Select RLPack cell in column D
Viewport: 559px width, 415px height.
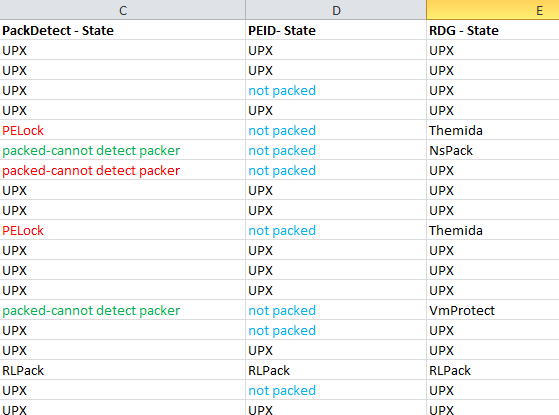(x=336, y=370)
